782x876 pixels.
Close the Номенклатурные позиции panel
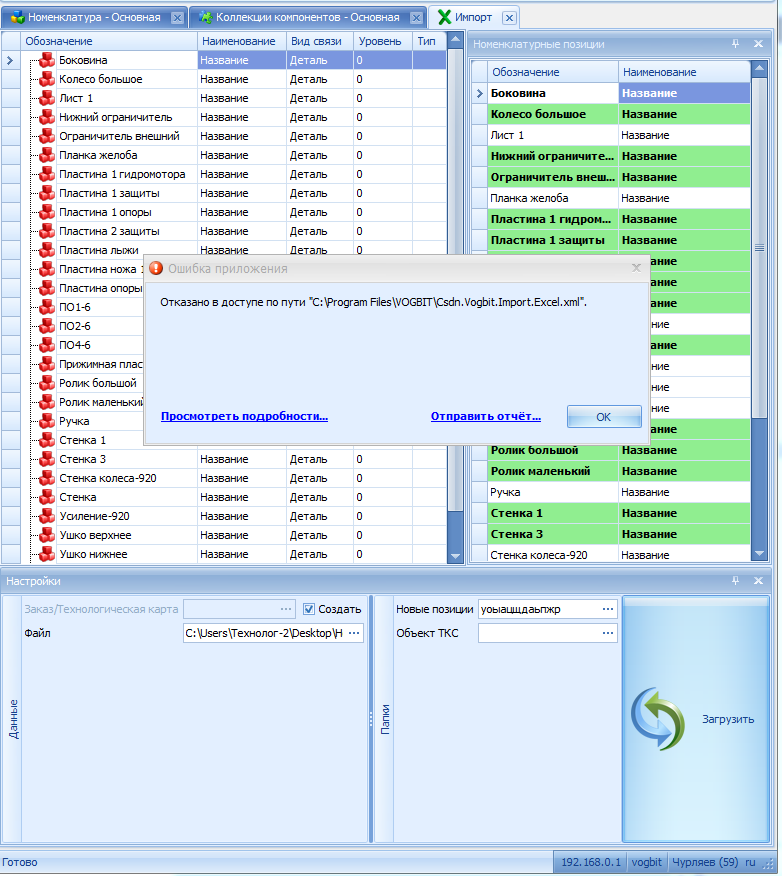click(x=758, y=44)
